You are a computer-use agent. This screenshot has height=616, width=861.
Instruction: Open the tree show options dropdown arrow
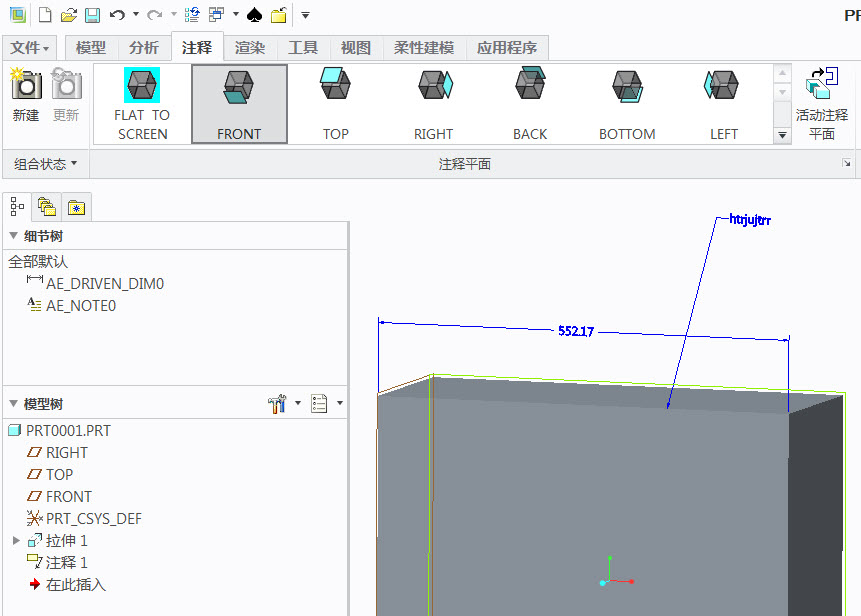tap(340, 403)
